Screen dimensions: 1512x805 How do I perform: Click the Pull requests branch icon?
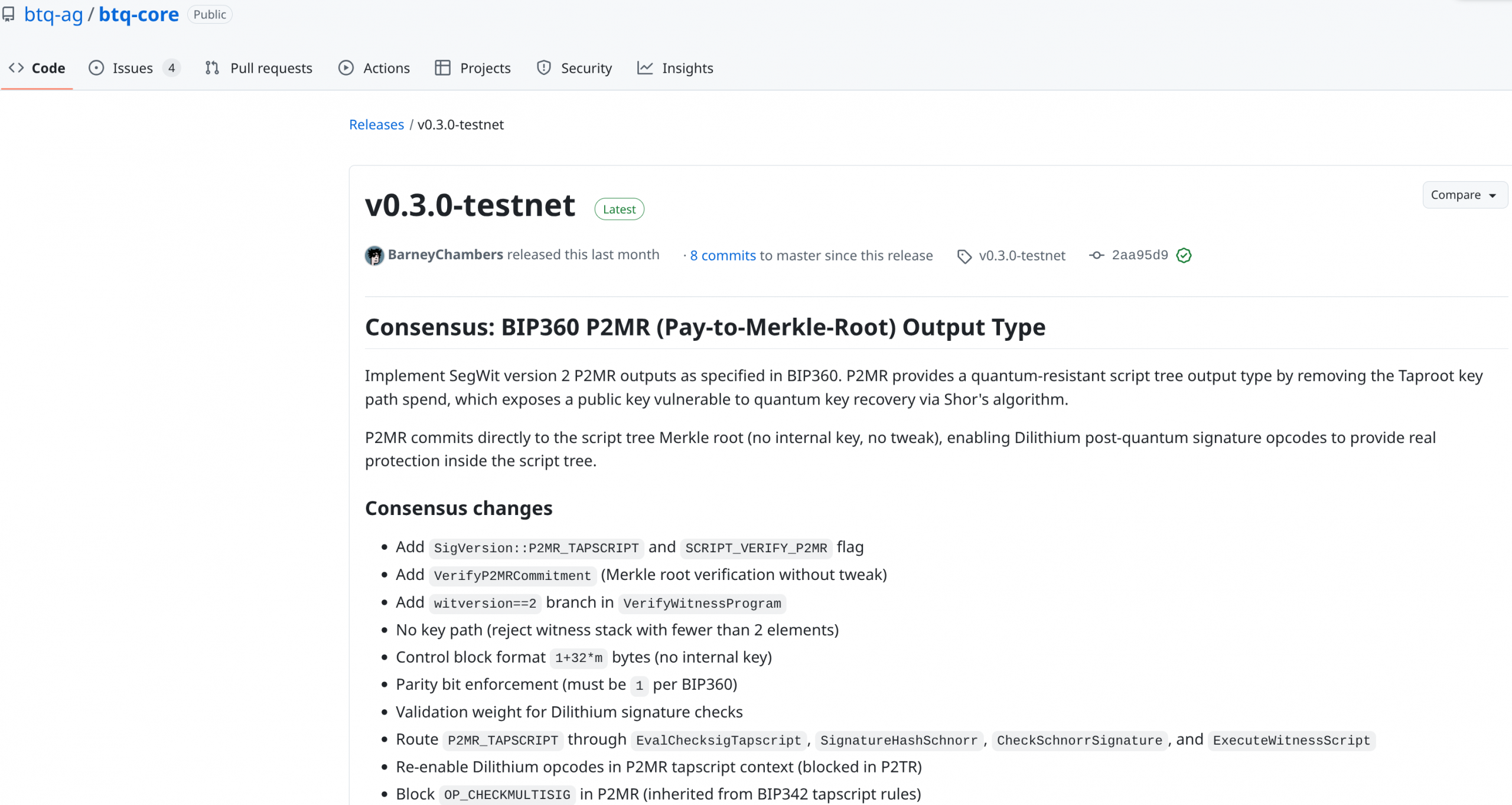click(x=212, y=68)
